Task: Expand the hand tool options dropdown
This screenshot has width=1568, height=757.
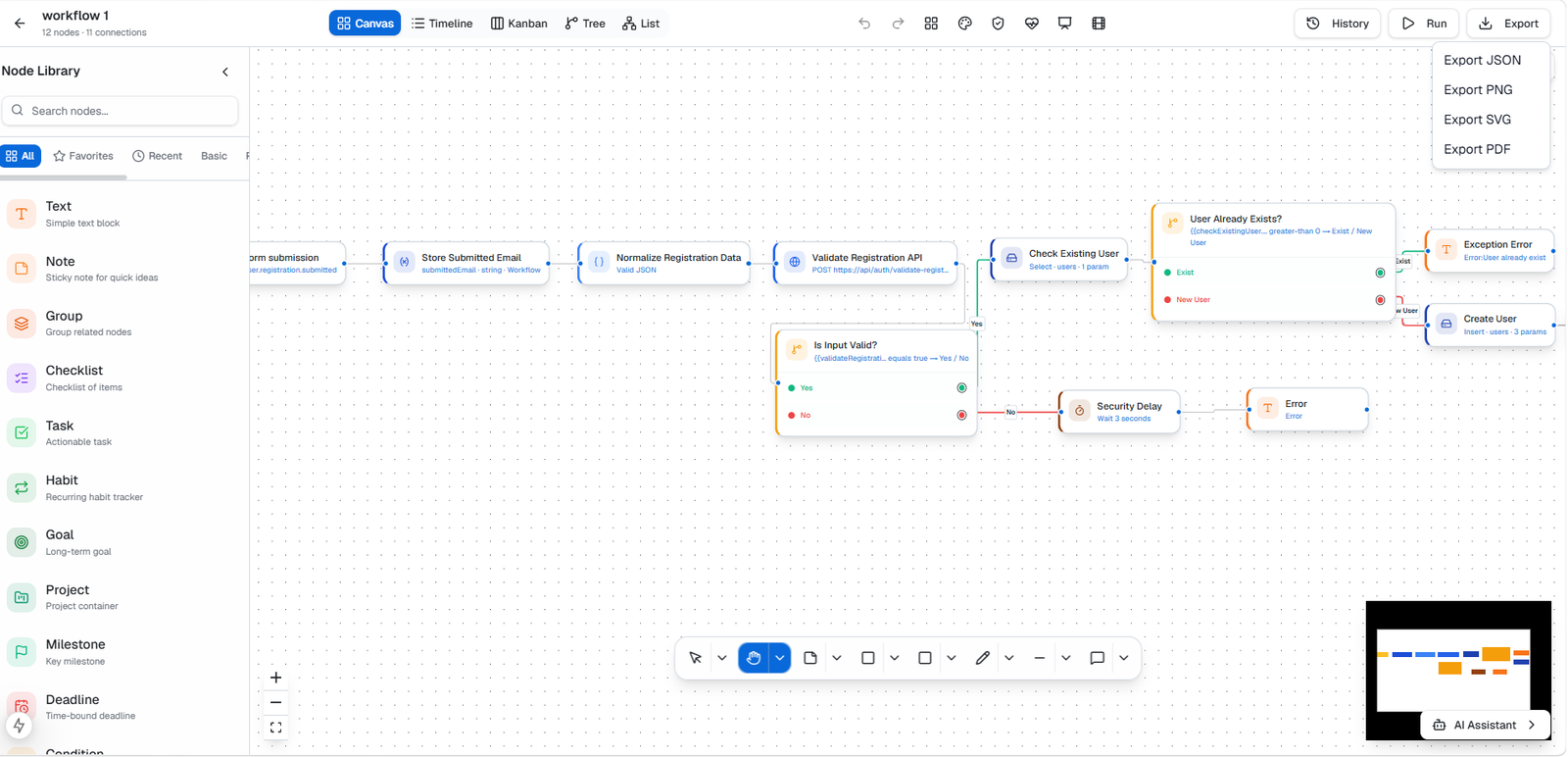Action: (780, 658)
